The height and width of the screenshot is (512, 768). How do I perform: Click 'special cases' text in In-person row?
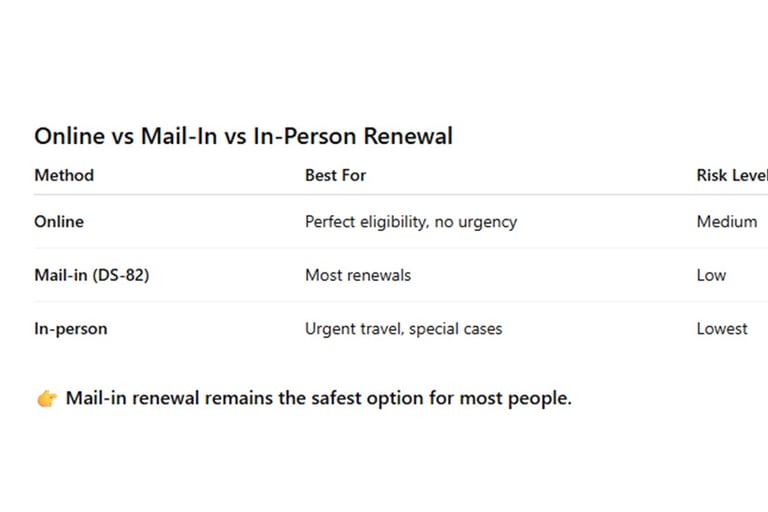click(456, 329)
